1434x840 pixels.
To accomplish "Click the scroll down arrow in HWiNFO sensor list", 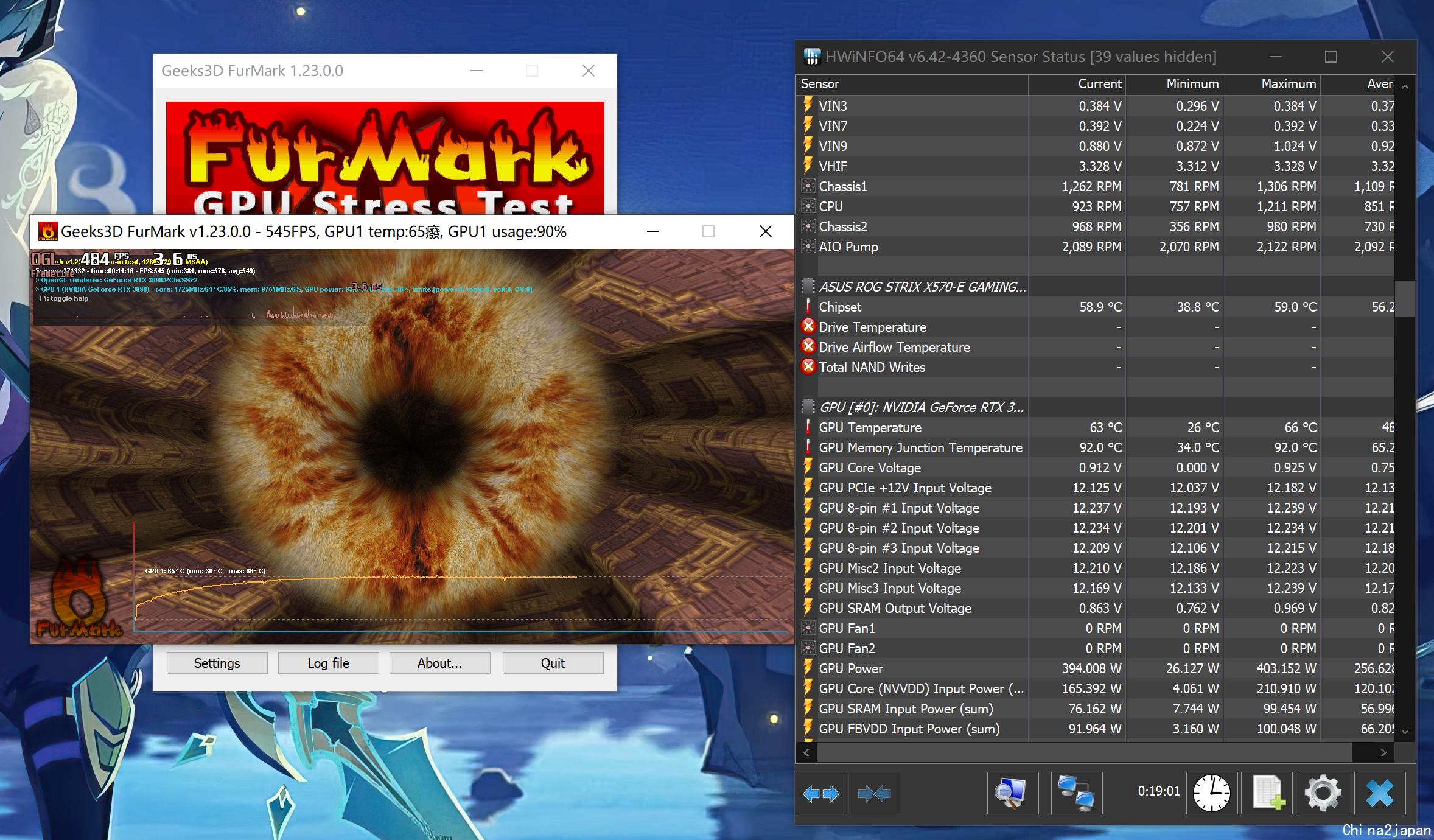I will tap(1405, 731).
